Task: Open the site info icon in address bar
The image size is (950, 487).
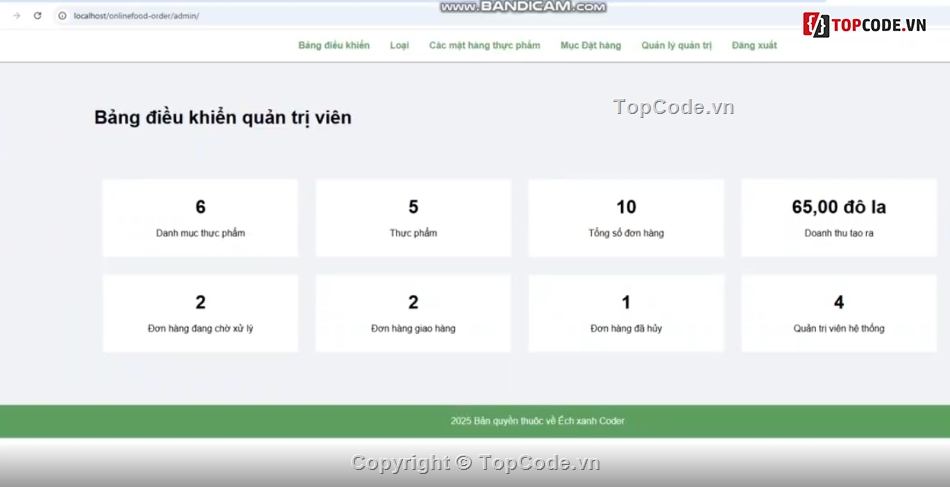Action: click(62, 16)
